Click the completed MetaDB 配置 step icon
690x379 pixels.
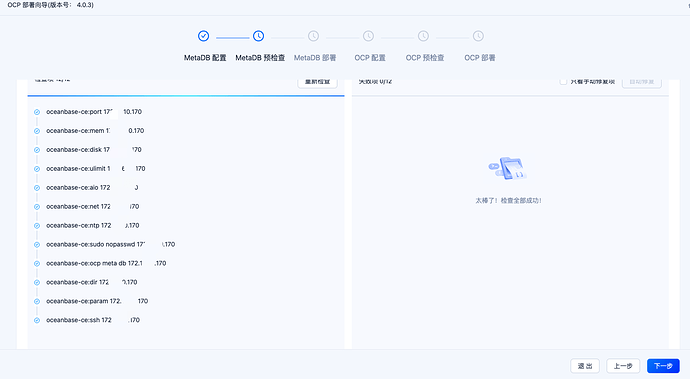click(x=203, y=36)
